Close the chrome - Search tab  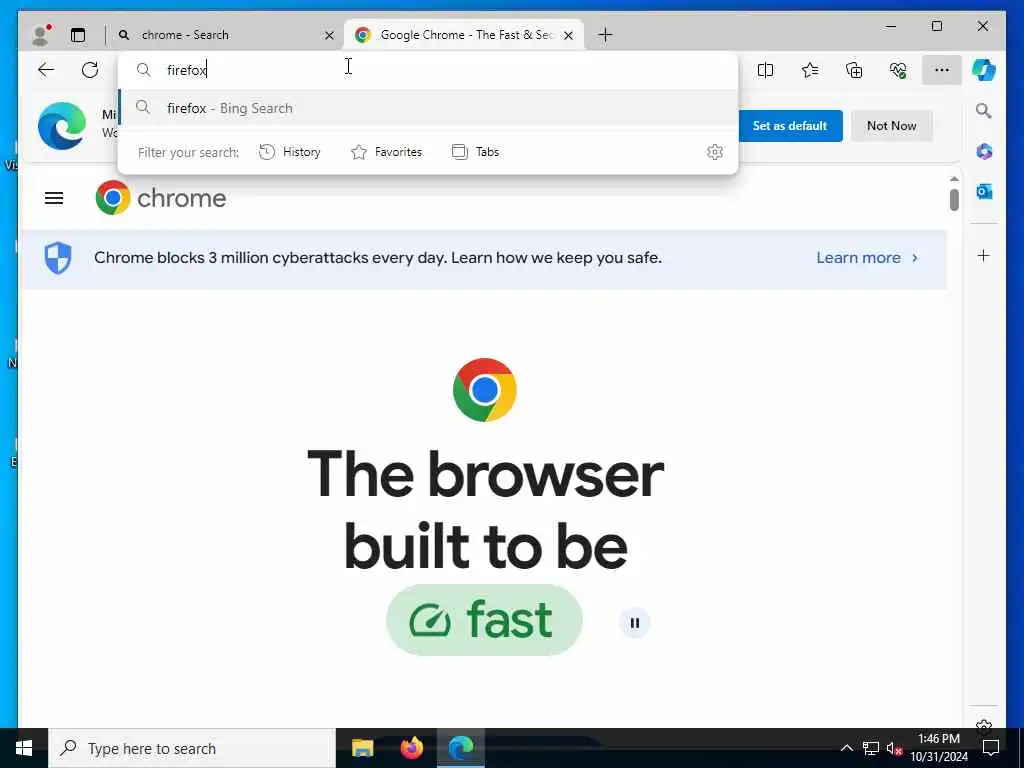(x=329, y=35)
